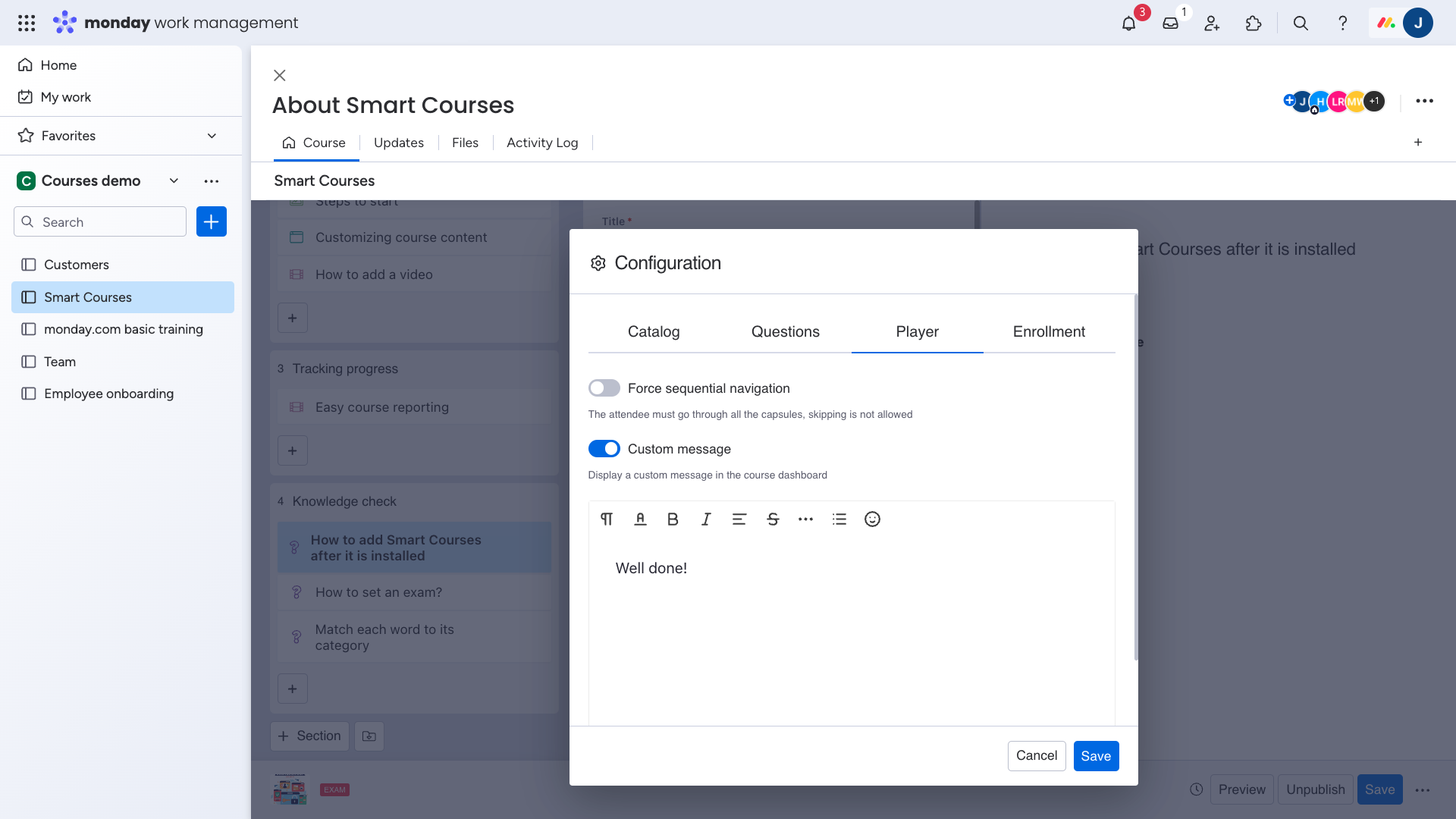Toggle italic formatting in editor
Image resolution: width=1456 pixels, height=819 pixels.
[x=706, y=519]
